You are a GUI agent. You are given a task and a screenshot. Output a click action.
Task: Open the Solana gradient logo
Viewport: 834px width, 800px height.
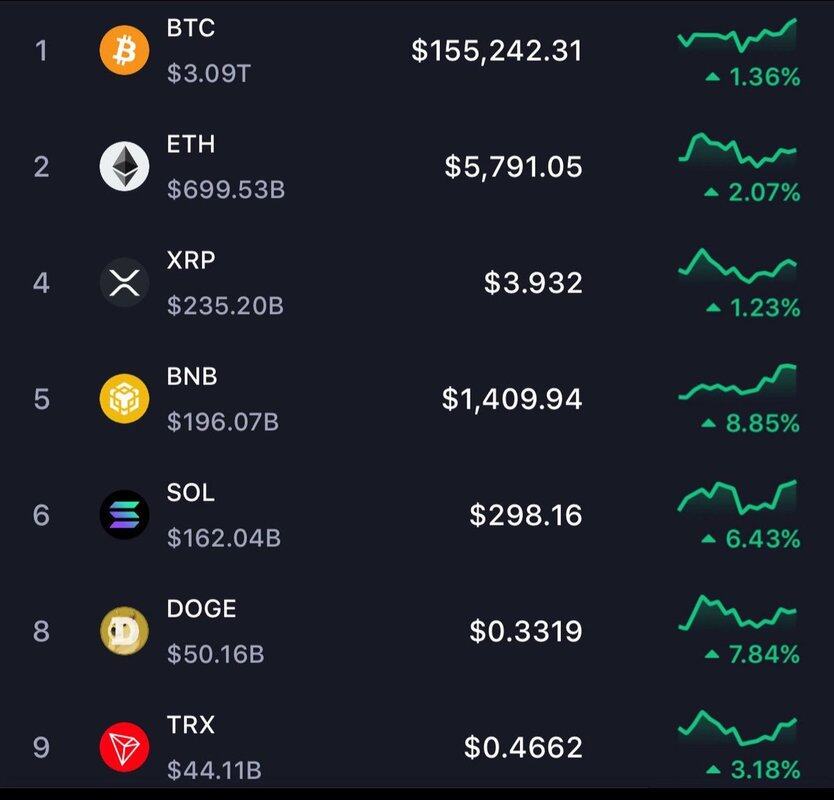coord(124,514)
